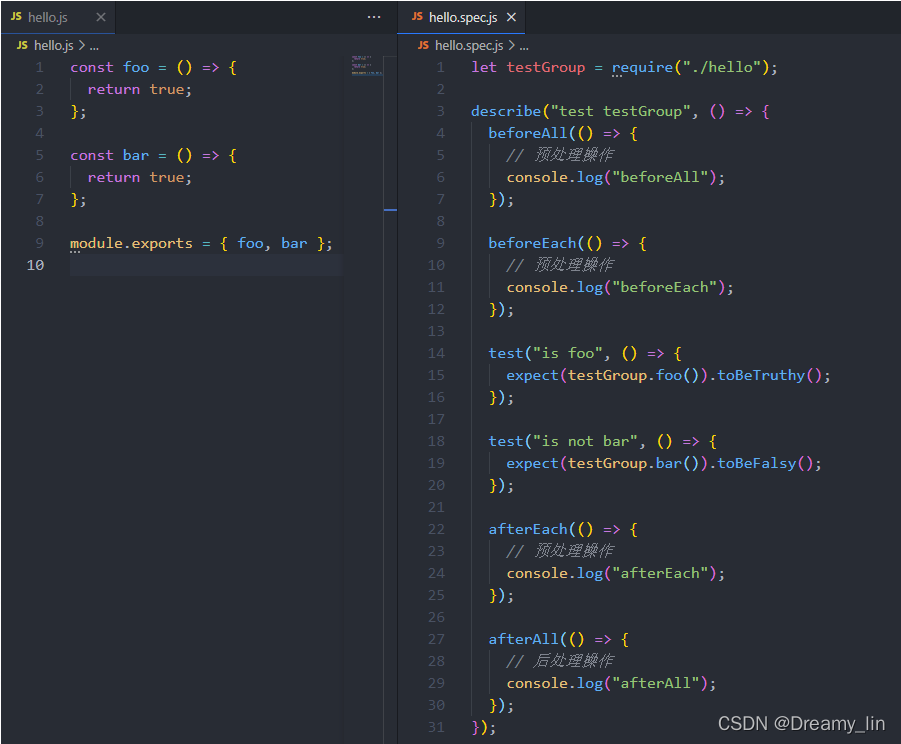This screenshot has width=901, height=744.
Task: Close the hello.js tab
Action: (x=101, y=17)
